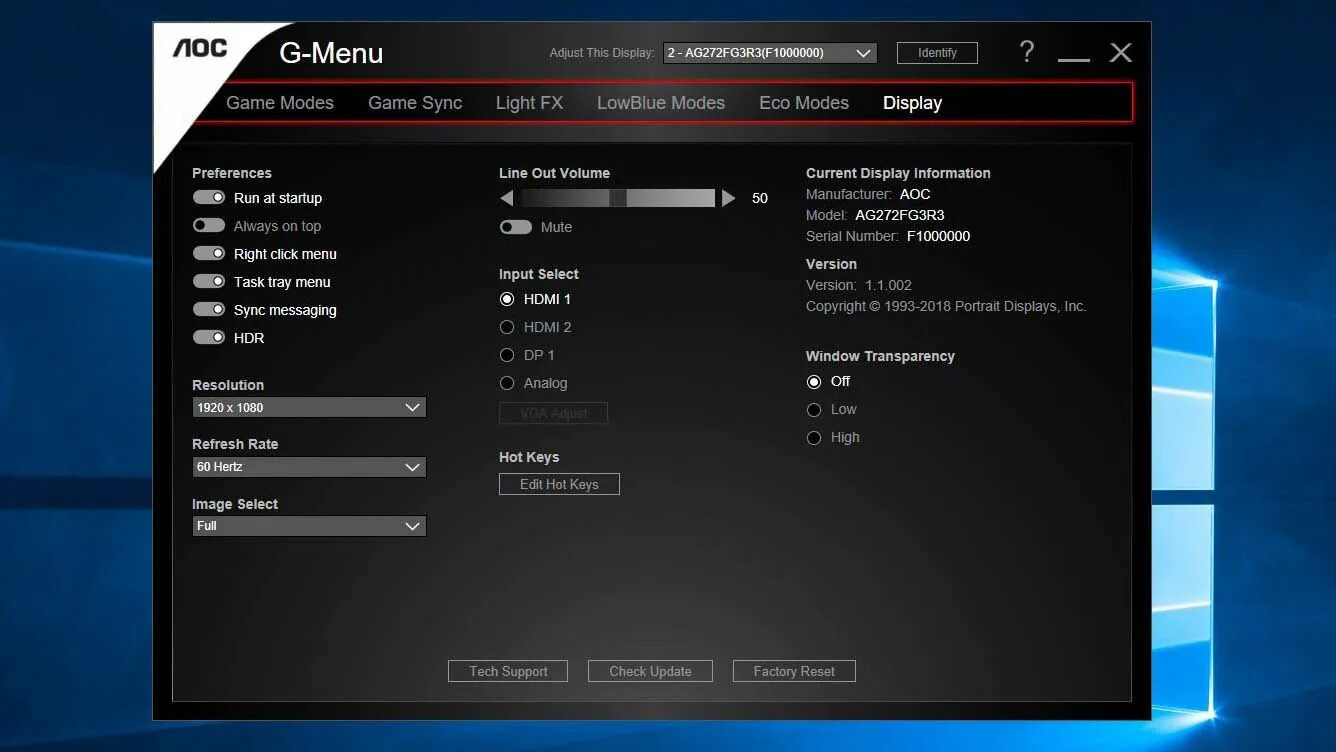The width and height of the screenshot is (1336, 752).
Task: Set window transparency to Off
Action: coord(814,381)
